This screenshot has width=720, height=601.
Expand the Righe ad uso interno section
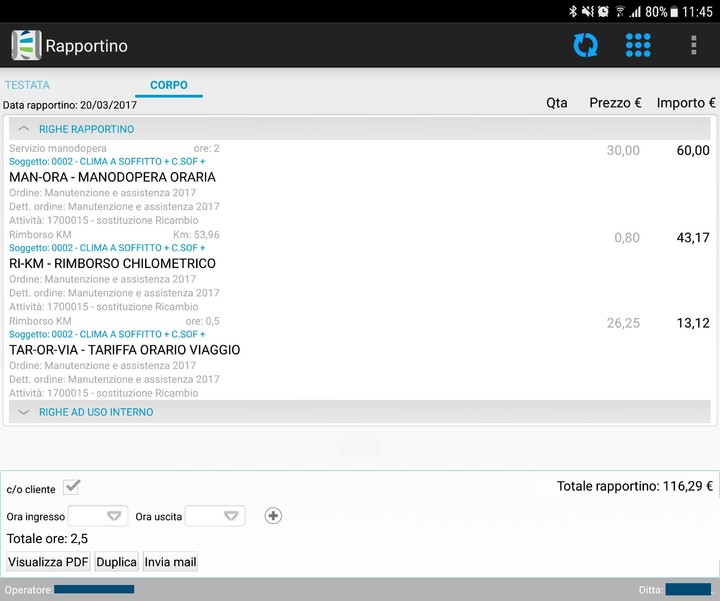(24, 412)
